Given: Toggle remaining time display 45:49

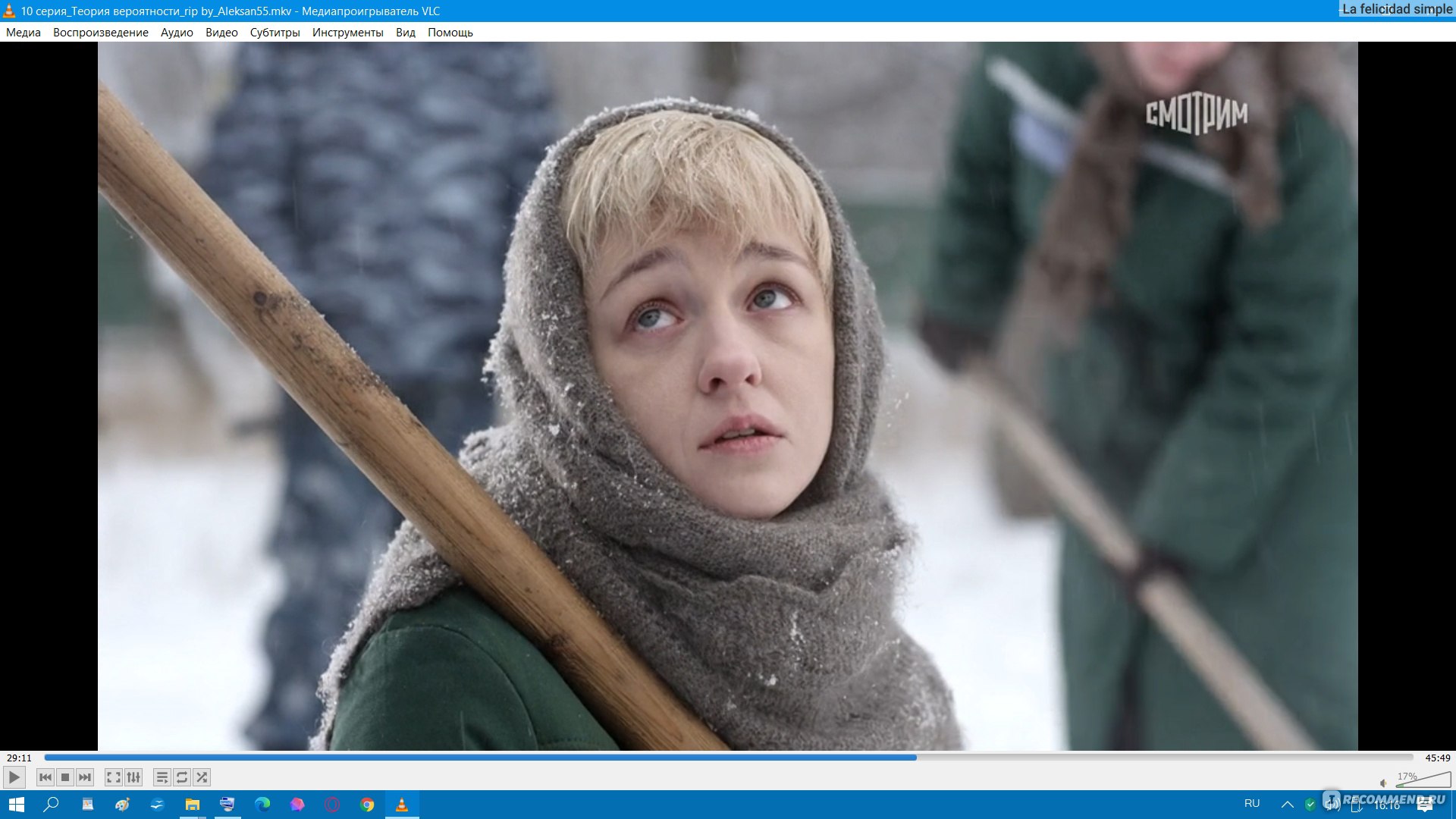Looking at the screenshot, I should 1437,758.
